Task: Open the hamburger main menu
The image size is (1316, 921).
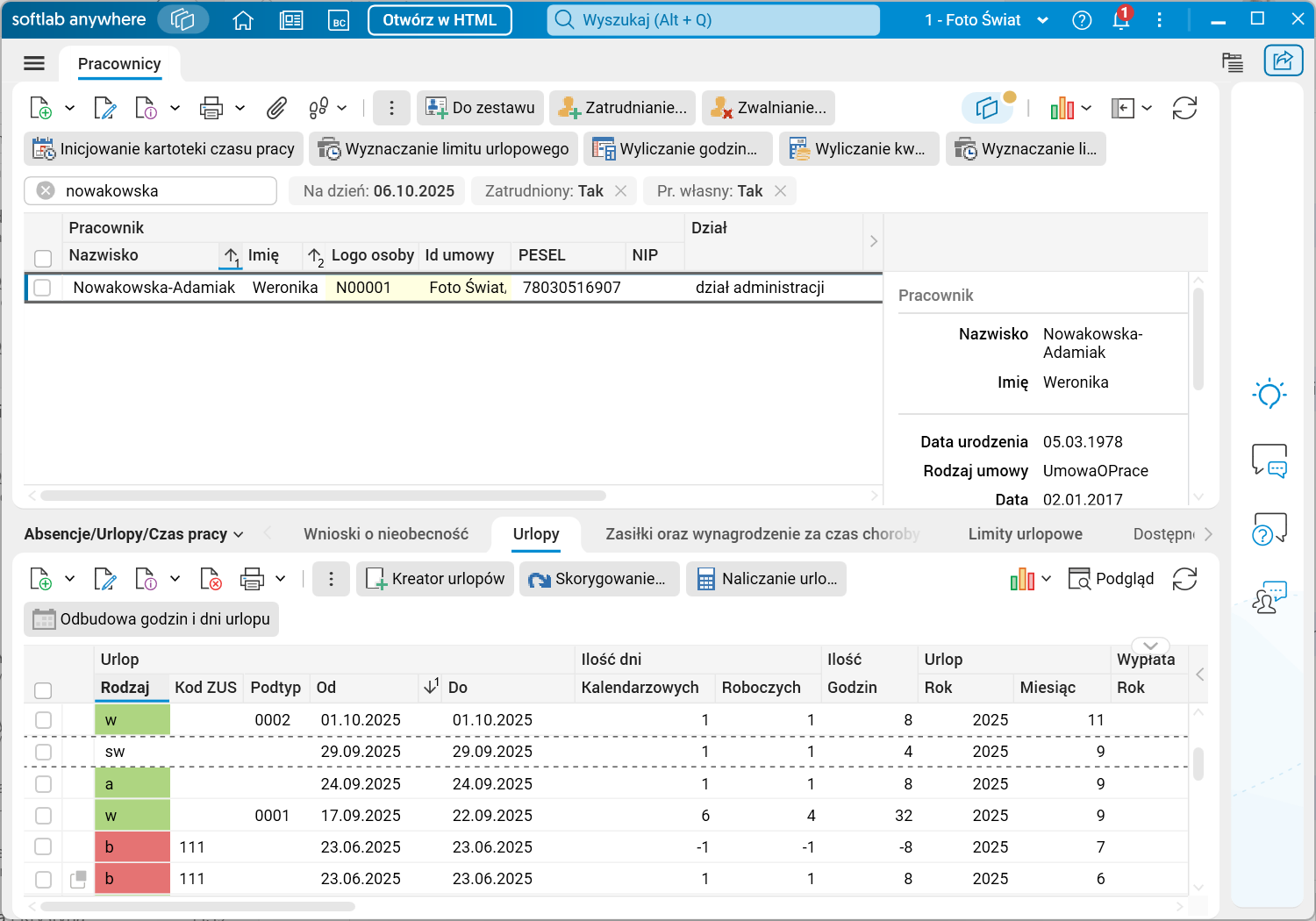Action: [x=34, y=63]
